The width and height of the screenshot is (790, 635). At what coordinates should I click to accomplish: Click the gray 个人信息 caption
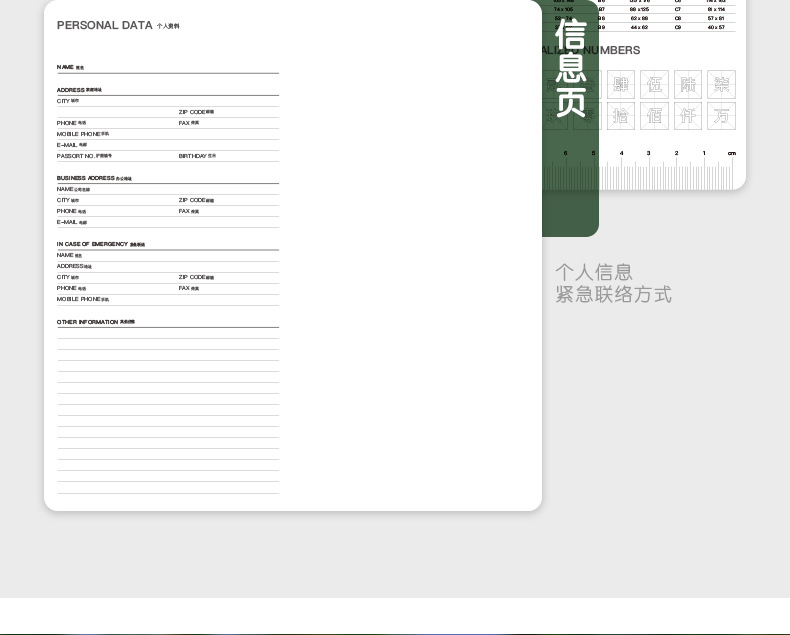(594, 273)
